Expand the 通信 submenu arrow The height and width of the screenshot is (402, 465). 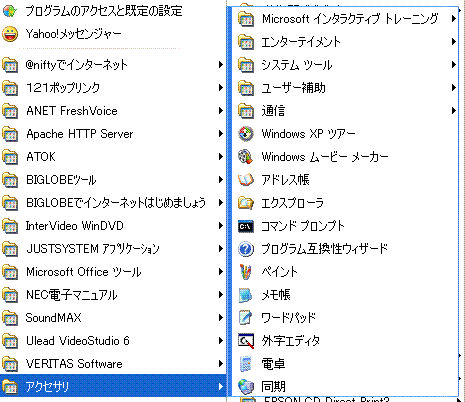pyautogui.click(x=453, y=110)
